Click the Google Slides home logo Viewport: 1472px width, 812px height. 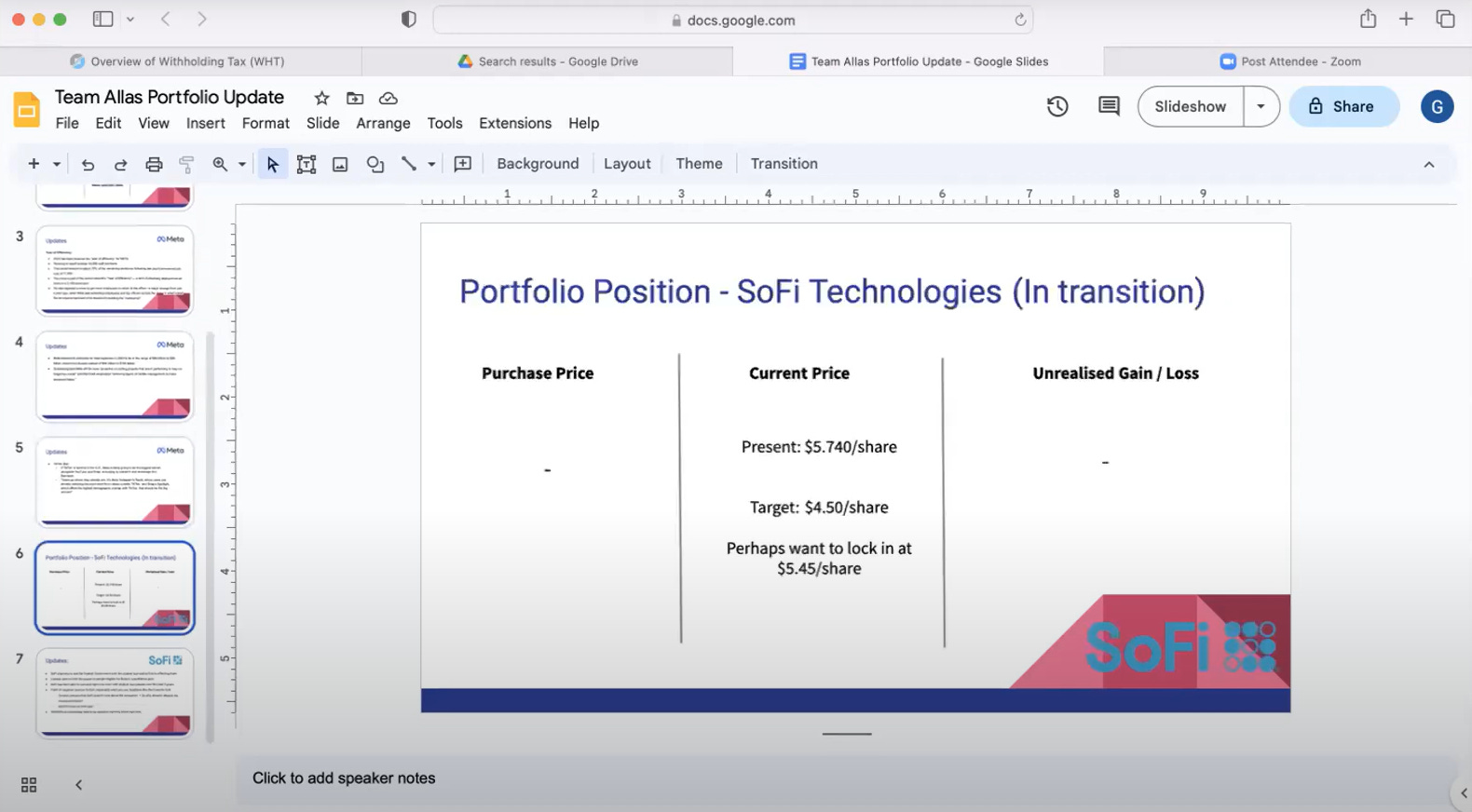[x=26, y=110]
